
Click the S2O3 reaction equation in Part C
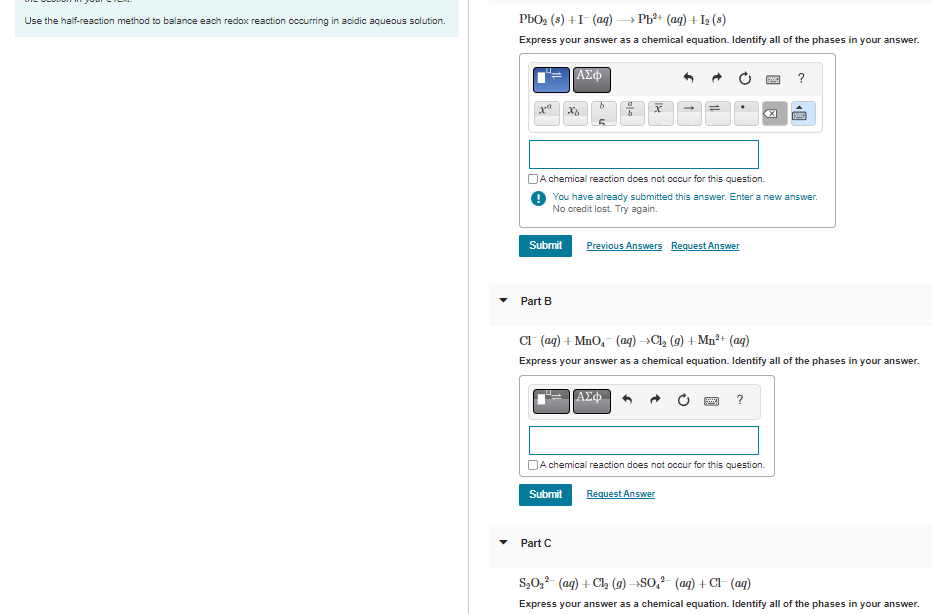(x=635, y=583)
